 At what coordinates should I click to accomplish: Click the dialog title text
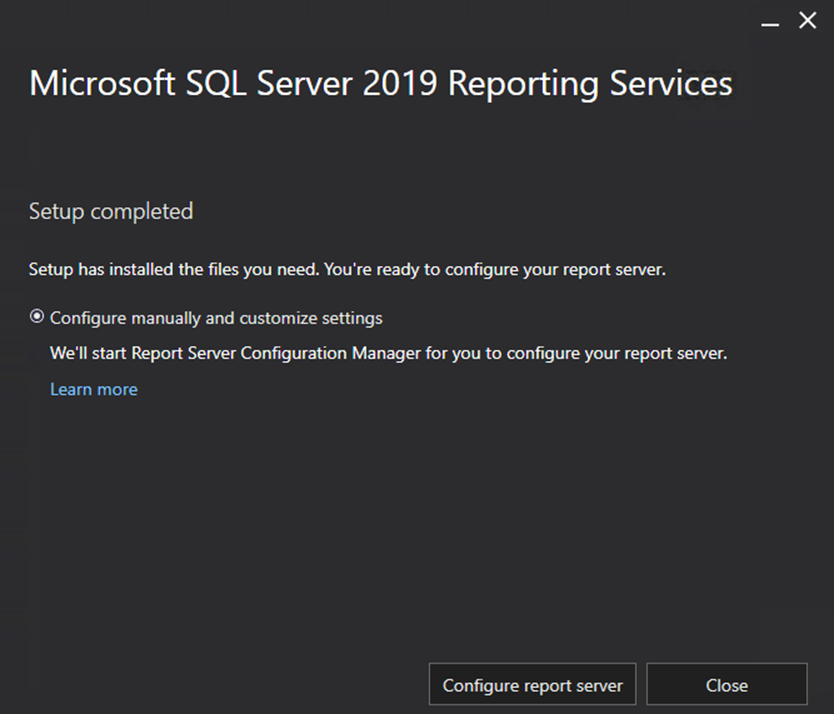point(380,83)
